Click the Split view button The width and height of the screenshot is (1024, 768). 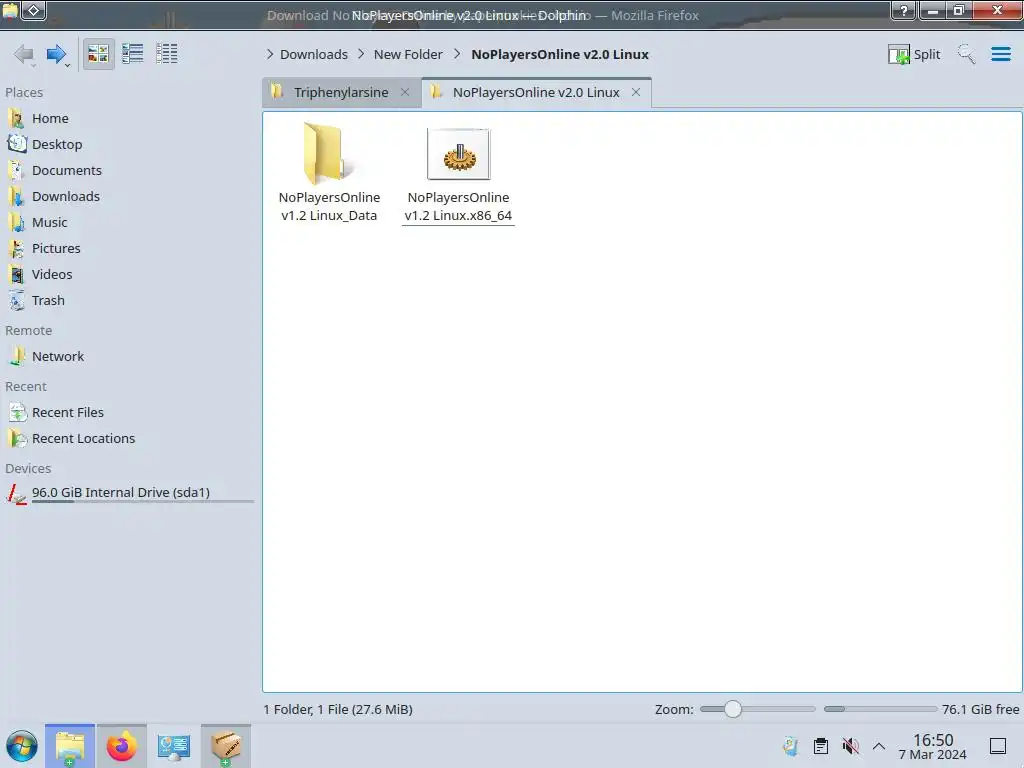(x=914, y=54)
